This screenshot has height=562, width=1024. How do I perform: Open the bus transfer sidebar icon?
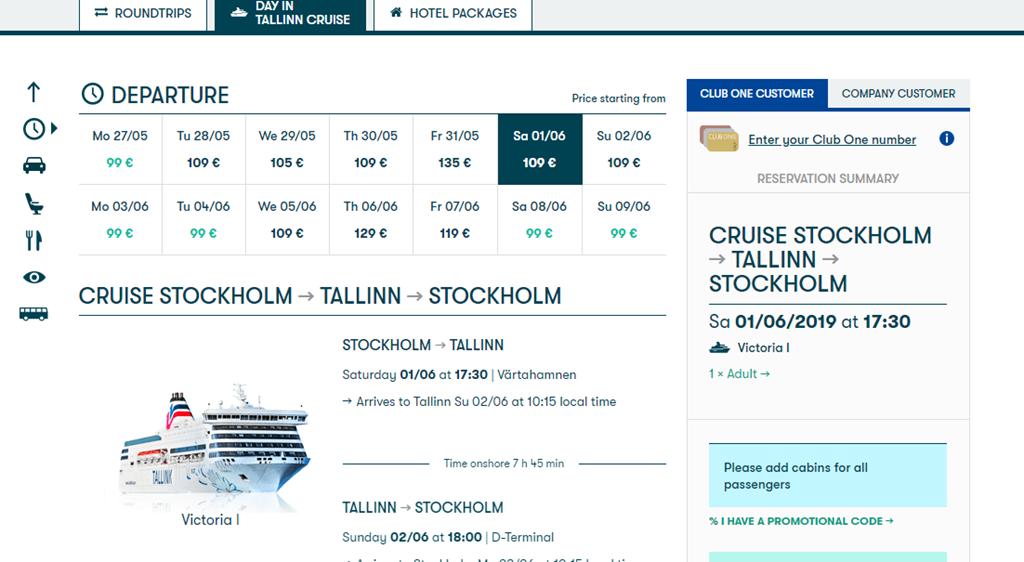(34, 314)
